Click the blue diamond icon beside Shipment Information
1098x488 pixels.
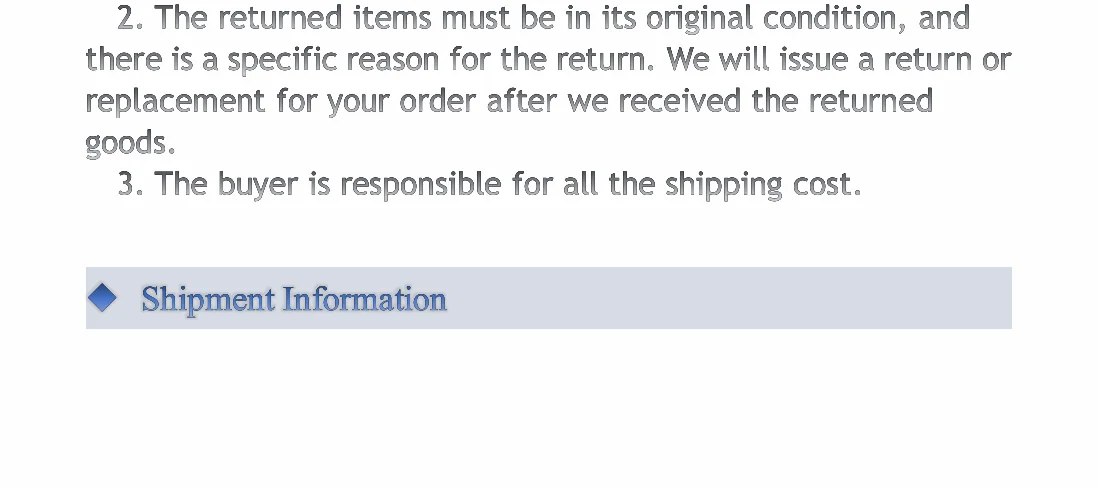click(x=102, y=298)
